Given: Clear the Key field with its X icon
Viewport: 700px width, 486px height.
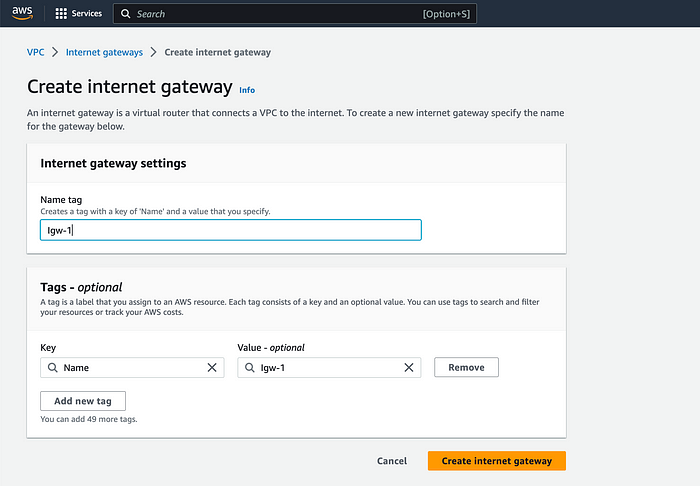Looking at the screenshot, I should [212, 367].
